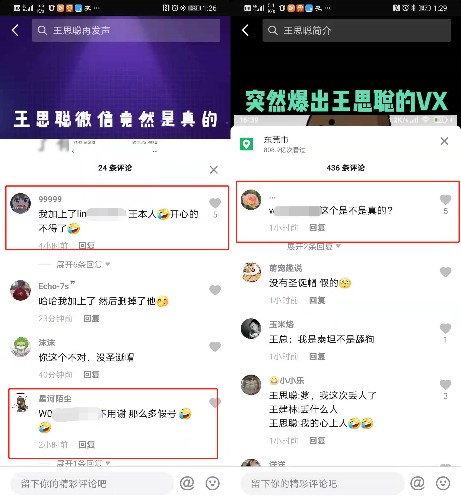Expand 1 reply under 星河陌尘's comment
Screen dimensions: 461x500
(83, 463)
